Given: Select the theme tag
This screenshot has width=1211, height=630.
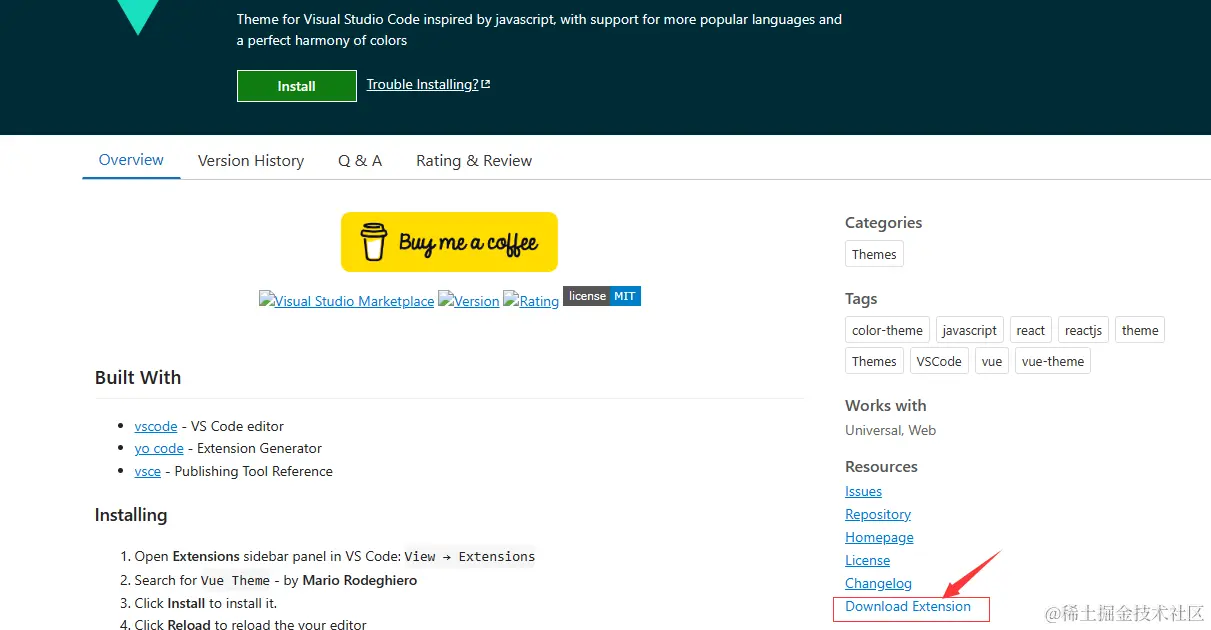Looking at the screenshot, I should 1140,330.
